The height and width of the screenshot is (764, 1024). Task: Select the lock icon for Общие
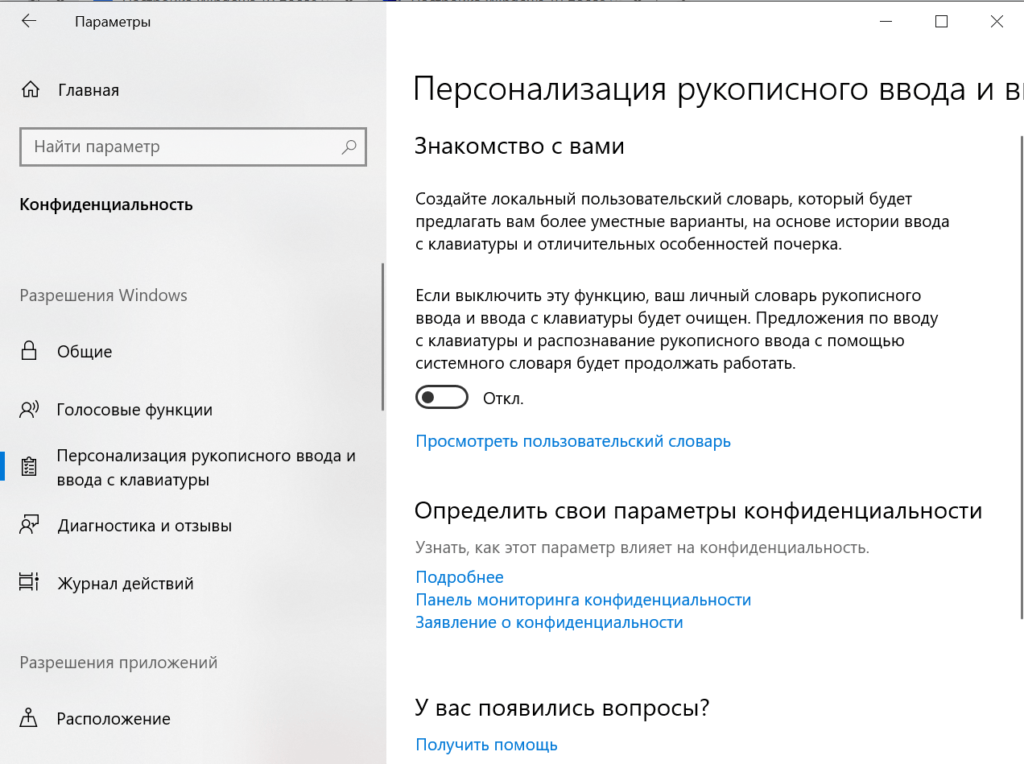click(29, 351)
